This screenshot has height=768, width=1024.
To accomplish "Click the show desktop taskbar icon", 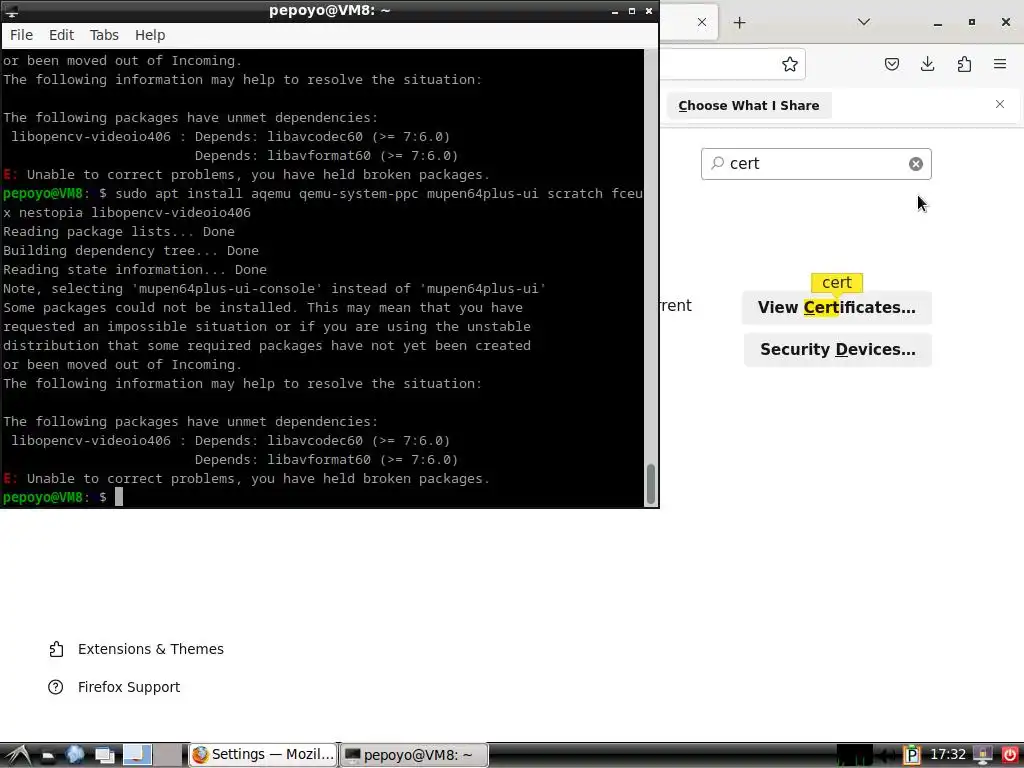I will (104, 755).
